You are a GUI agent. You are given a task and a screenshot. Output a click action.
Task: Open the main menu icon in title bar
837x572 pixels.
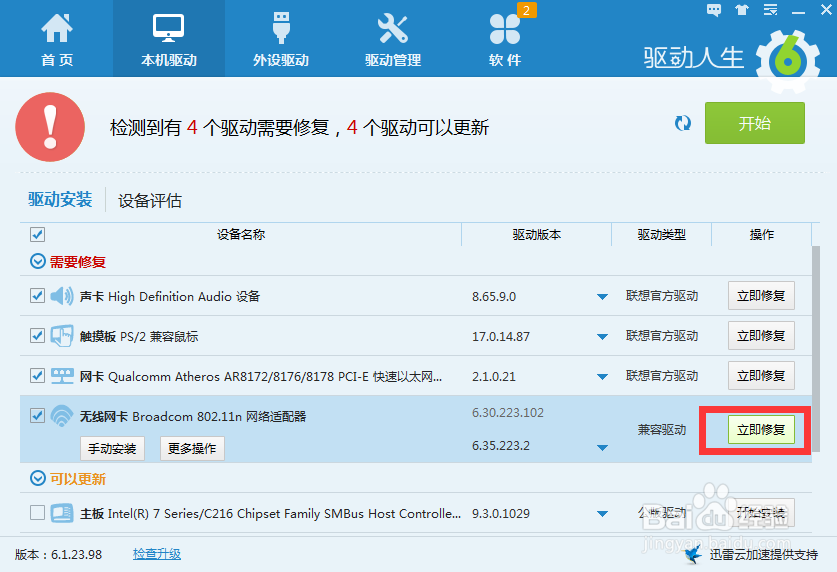click(x=770, y=10)
